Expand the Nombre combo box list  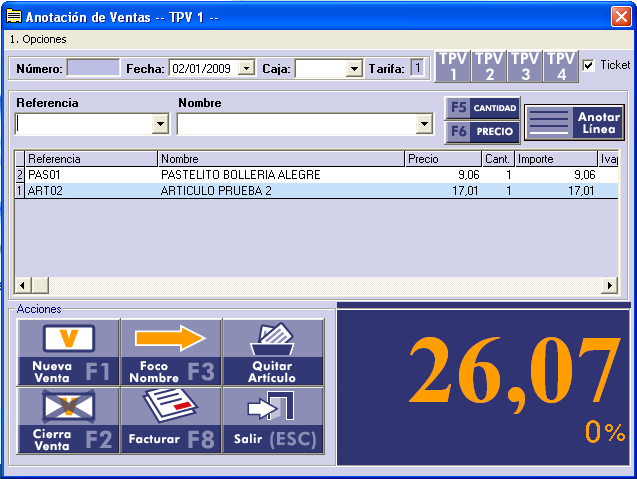click(424, 124)
